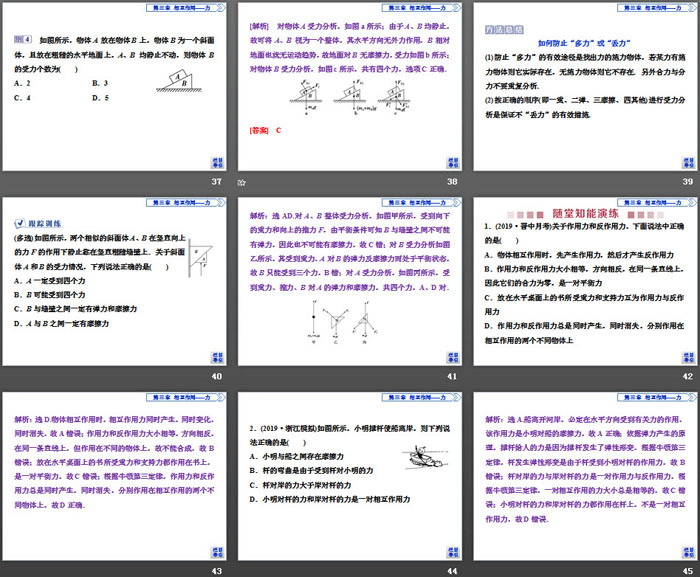Click slide number 39 label
The image size is (700, 577).
688,181
